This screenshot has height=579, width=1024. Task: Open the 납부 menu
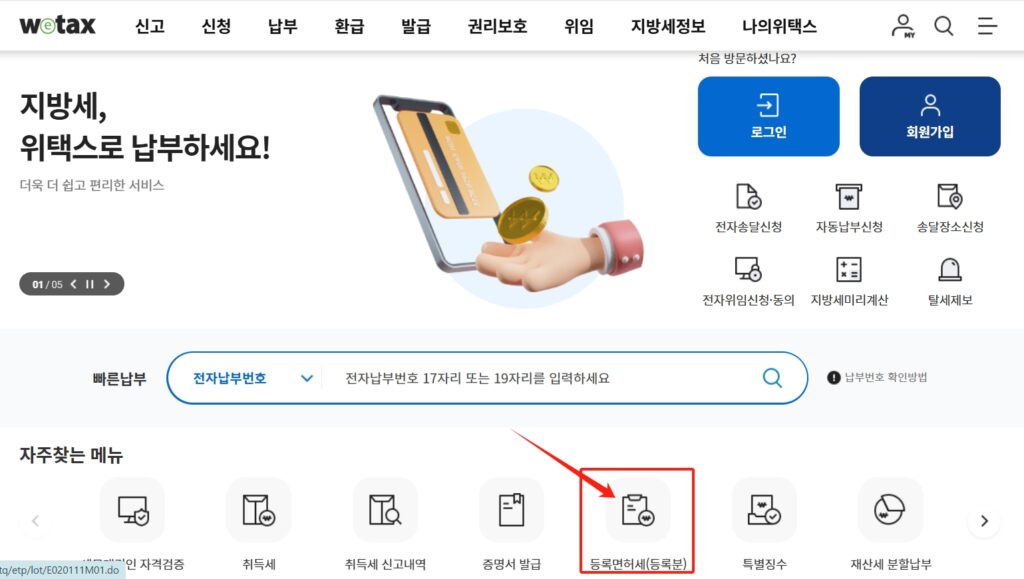point(283,26)
